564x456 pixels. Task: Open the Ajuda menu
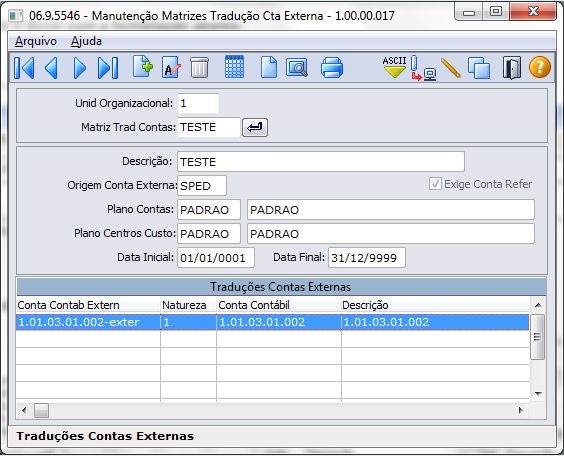tap(86, 41)
